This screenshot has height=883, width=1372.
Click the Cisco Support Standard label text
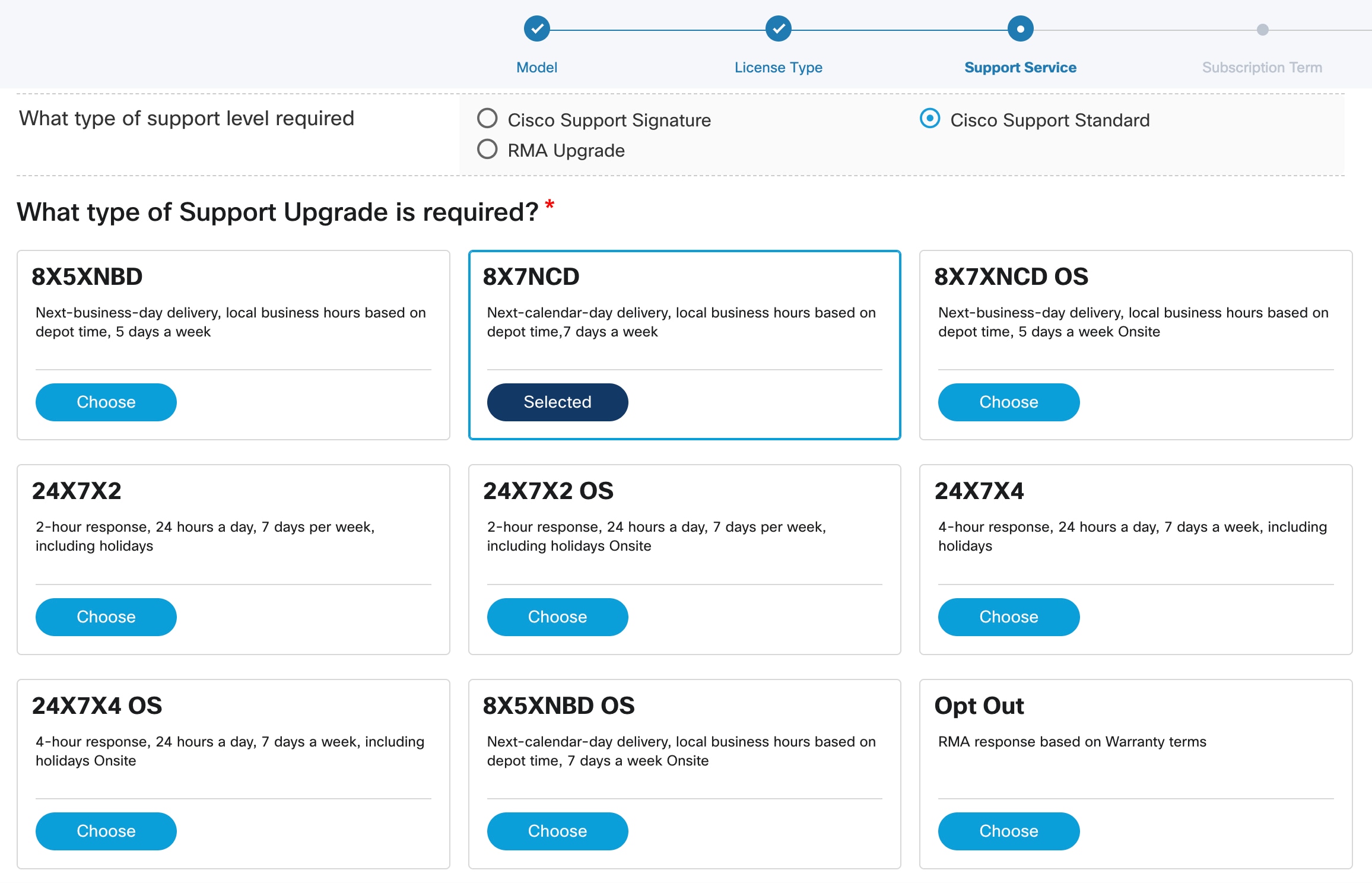click(1050, 120)
